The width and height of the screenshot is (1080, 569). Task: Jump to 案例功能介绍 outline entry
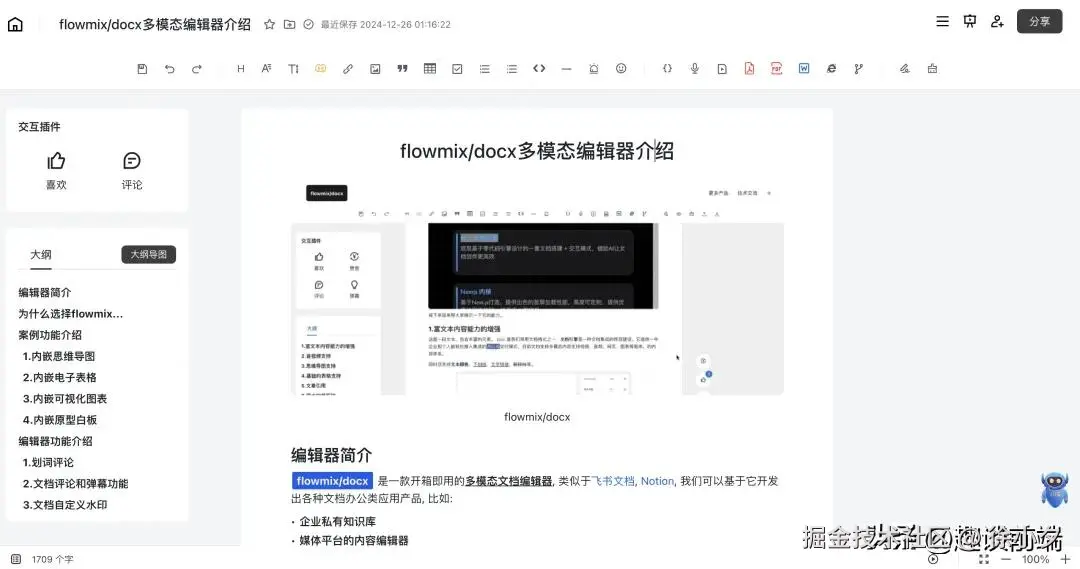coord(50,335)
